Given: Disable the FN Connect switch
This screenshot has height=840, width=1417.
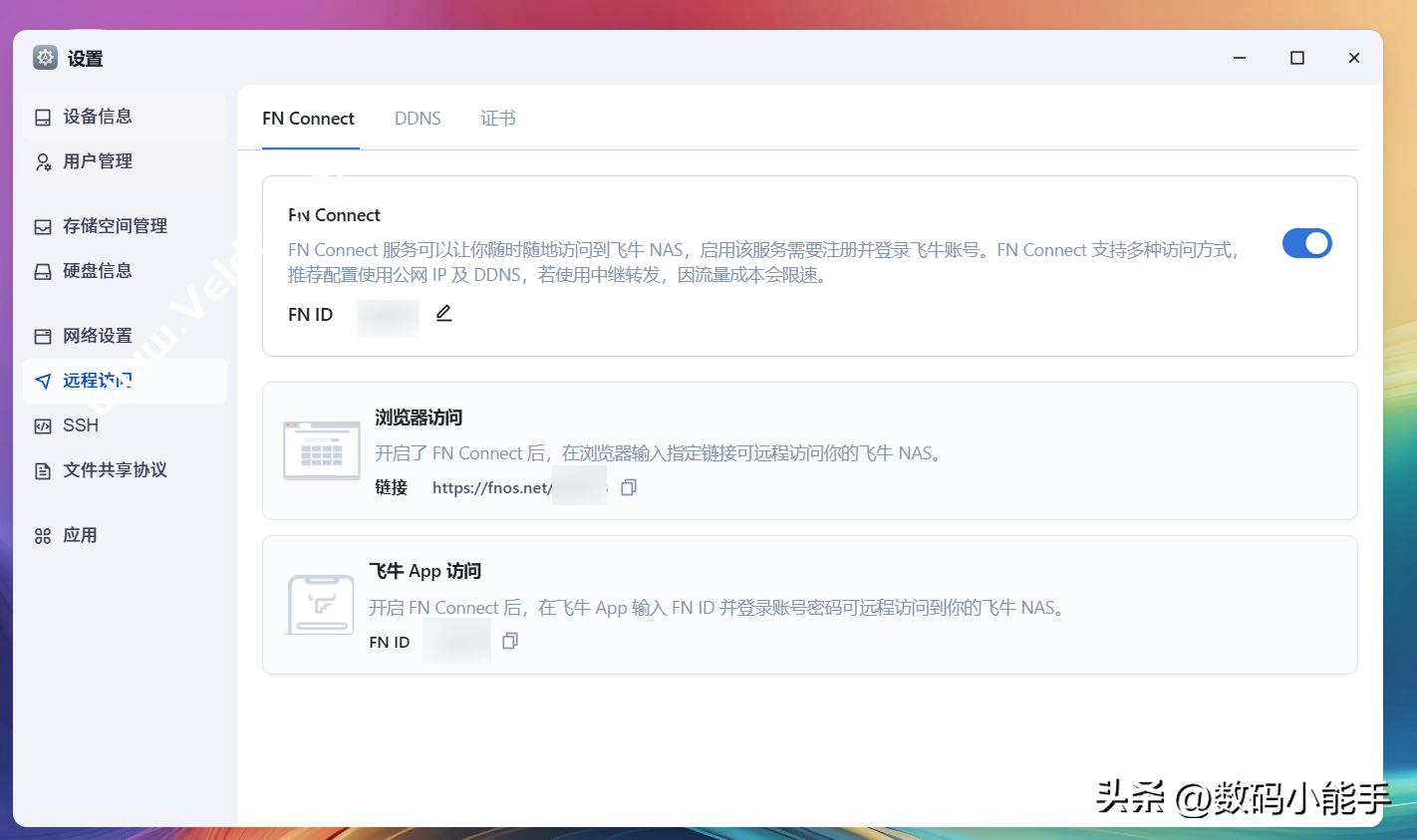Looking at the screenshot, I should pyautogui.click(x=1307, y=243).
